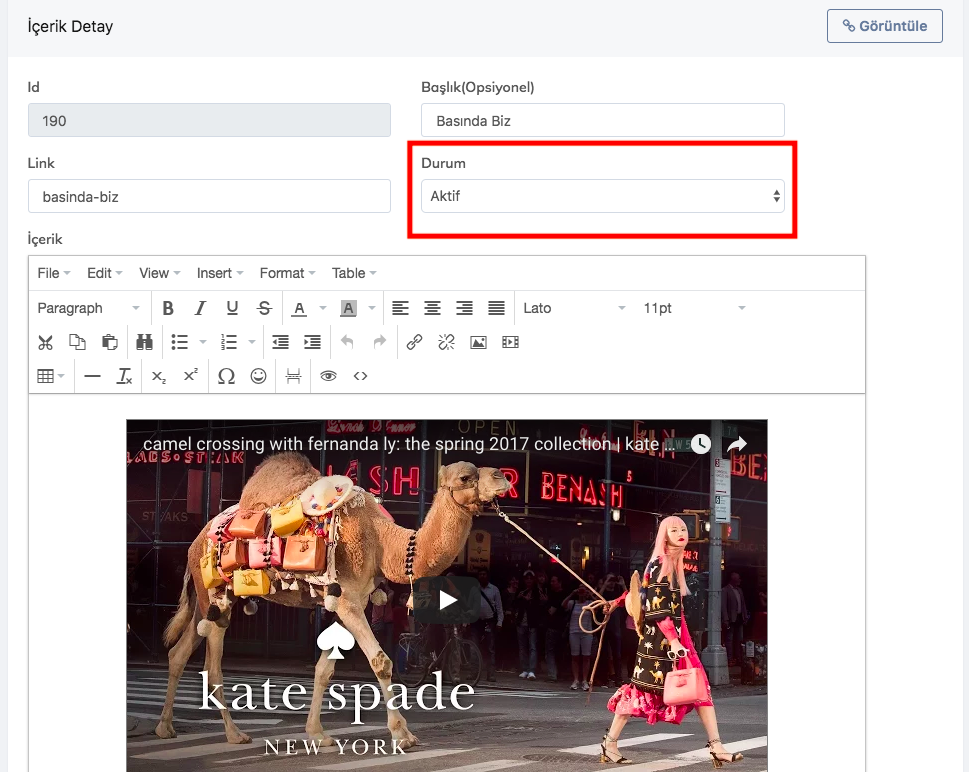Open source code view icon
Screen dimensions: 969x772
pos(361,376)
